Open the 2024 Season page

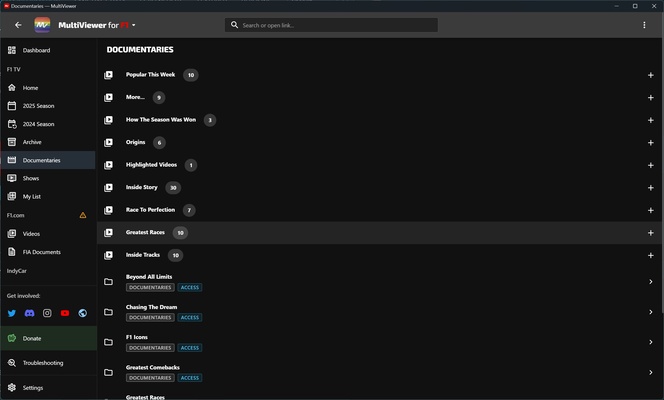pyautogui.click(x=48, y=124)
